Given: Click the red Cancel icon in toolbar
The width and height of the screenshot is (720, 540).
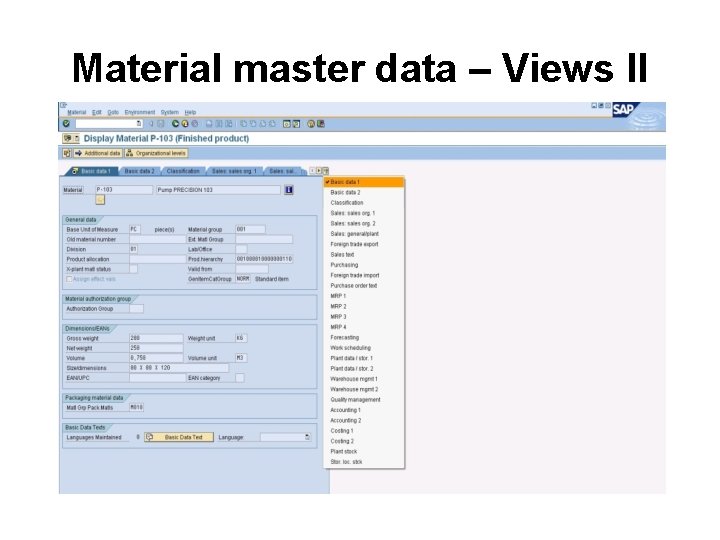Looking at the screenshot, I should pyautogui.click(x=195, y=124).
